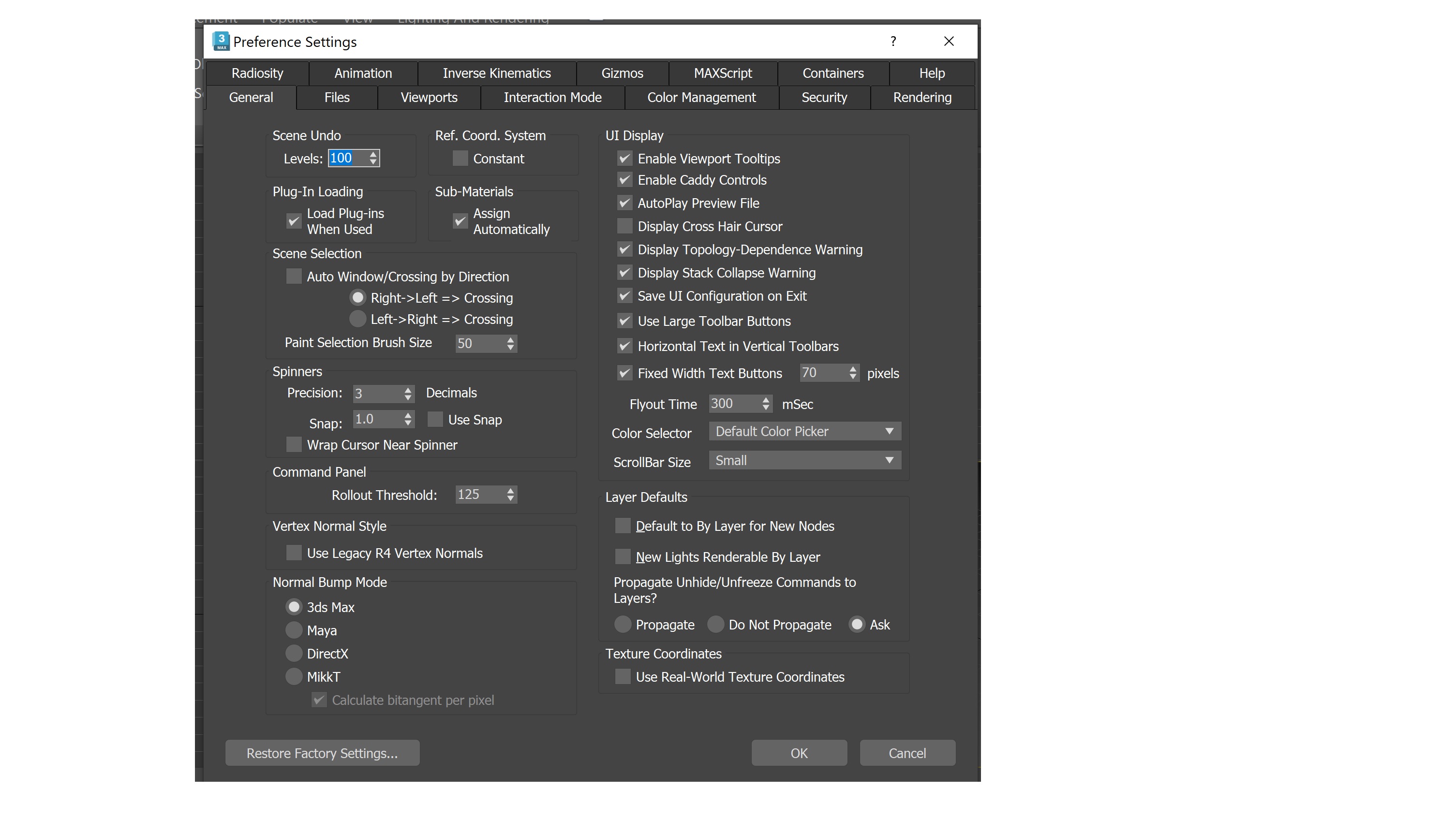This screenshot has width=1456, height=833.
Task: Enable Display Cross Hair Cursor
Action: pos(624,226)
